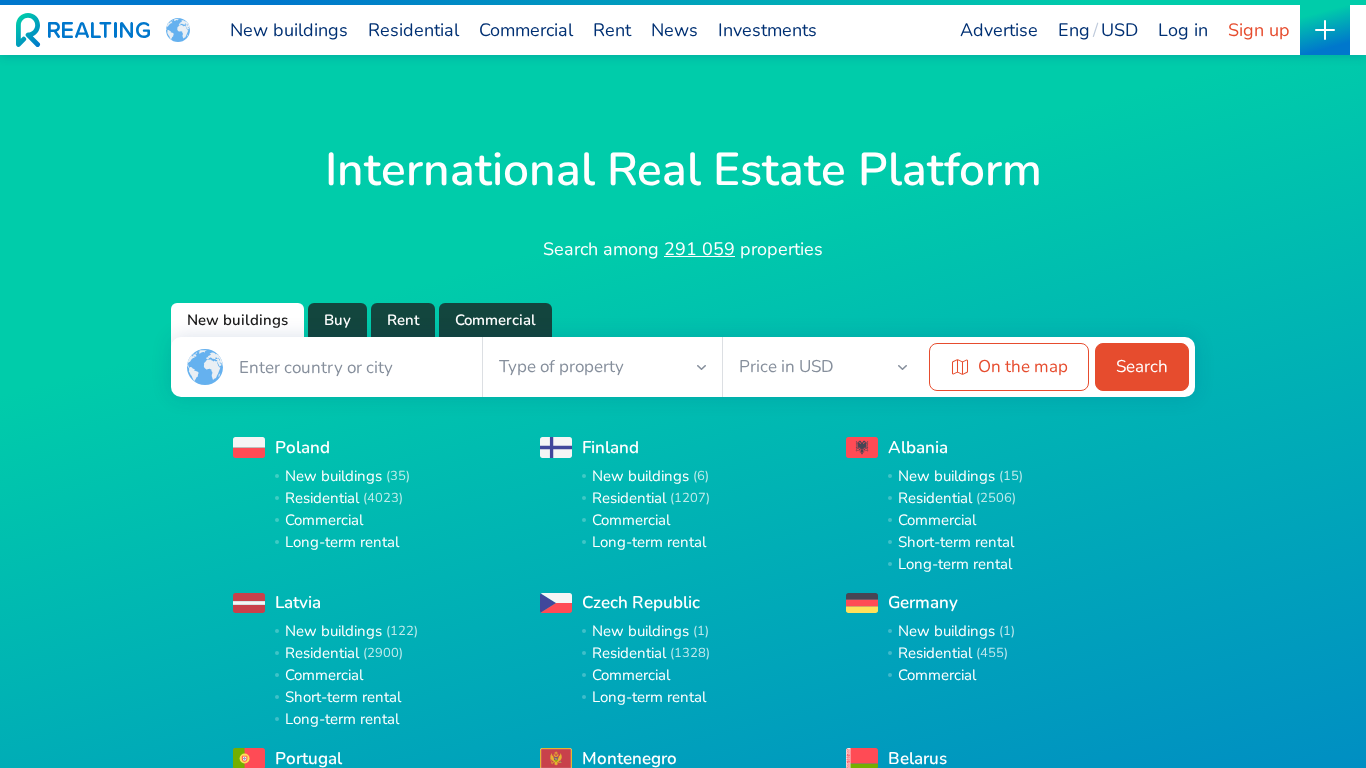Follow the 291 059 properties link
1366x768 pixels.
pos(699,249)
